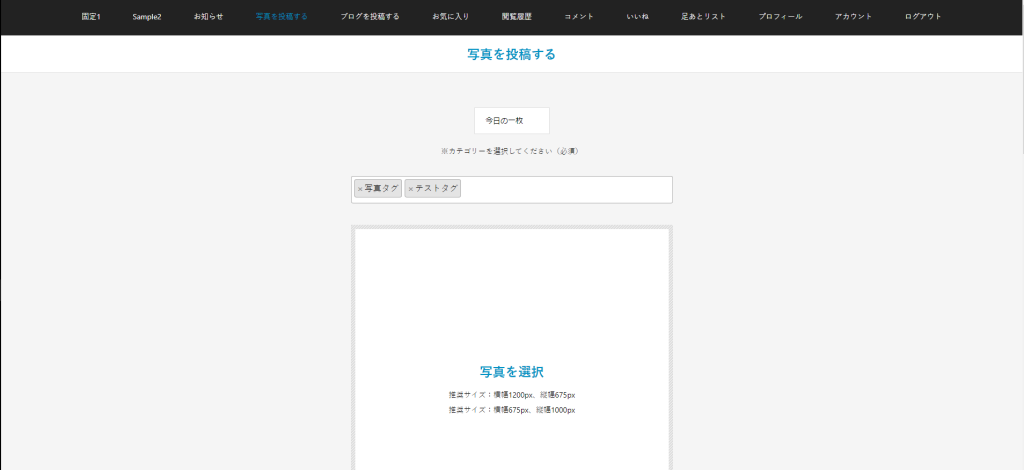Click 写真を選択 to choose a photo

click(511, 371)
